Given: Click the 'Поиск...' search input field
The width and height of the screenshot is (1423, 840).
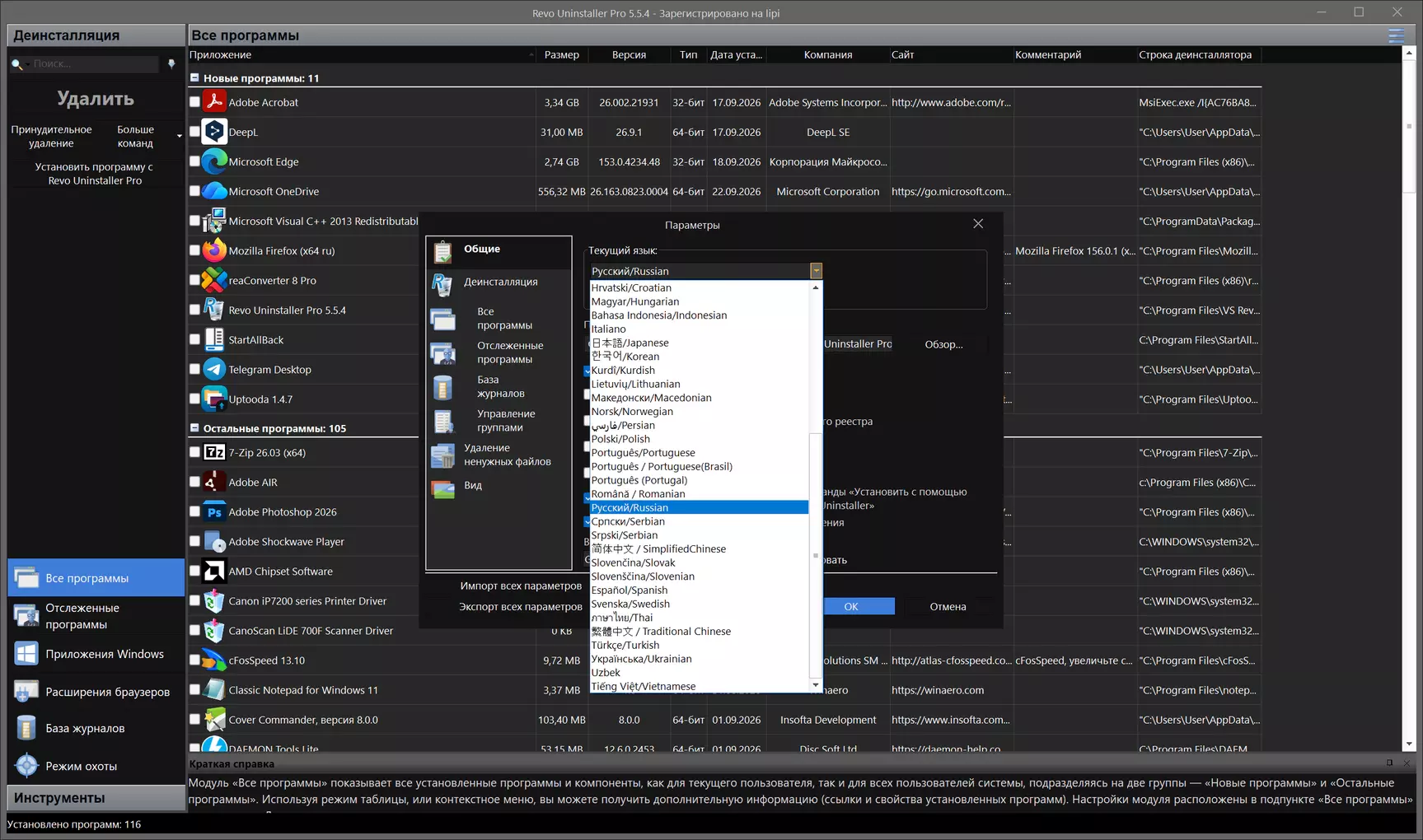Looking at the screenshot, I should click(95, 64).
